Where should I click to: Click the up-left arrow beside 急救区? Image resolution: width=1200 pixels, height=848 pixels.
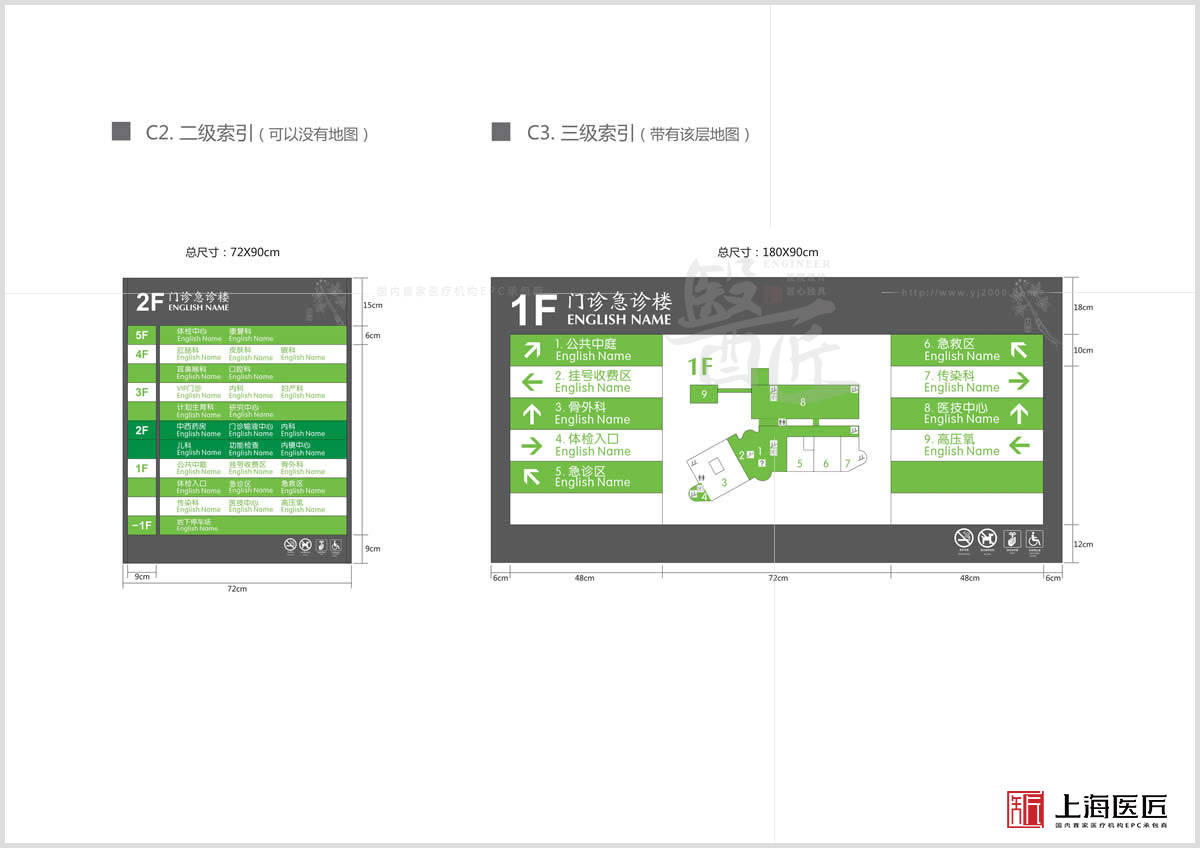pyautogui.click(x=1019, y=349)
